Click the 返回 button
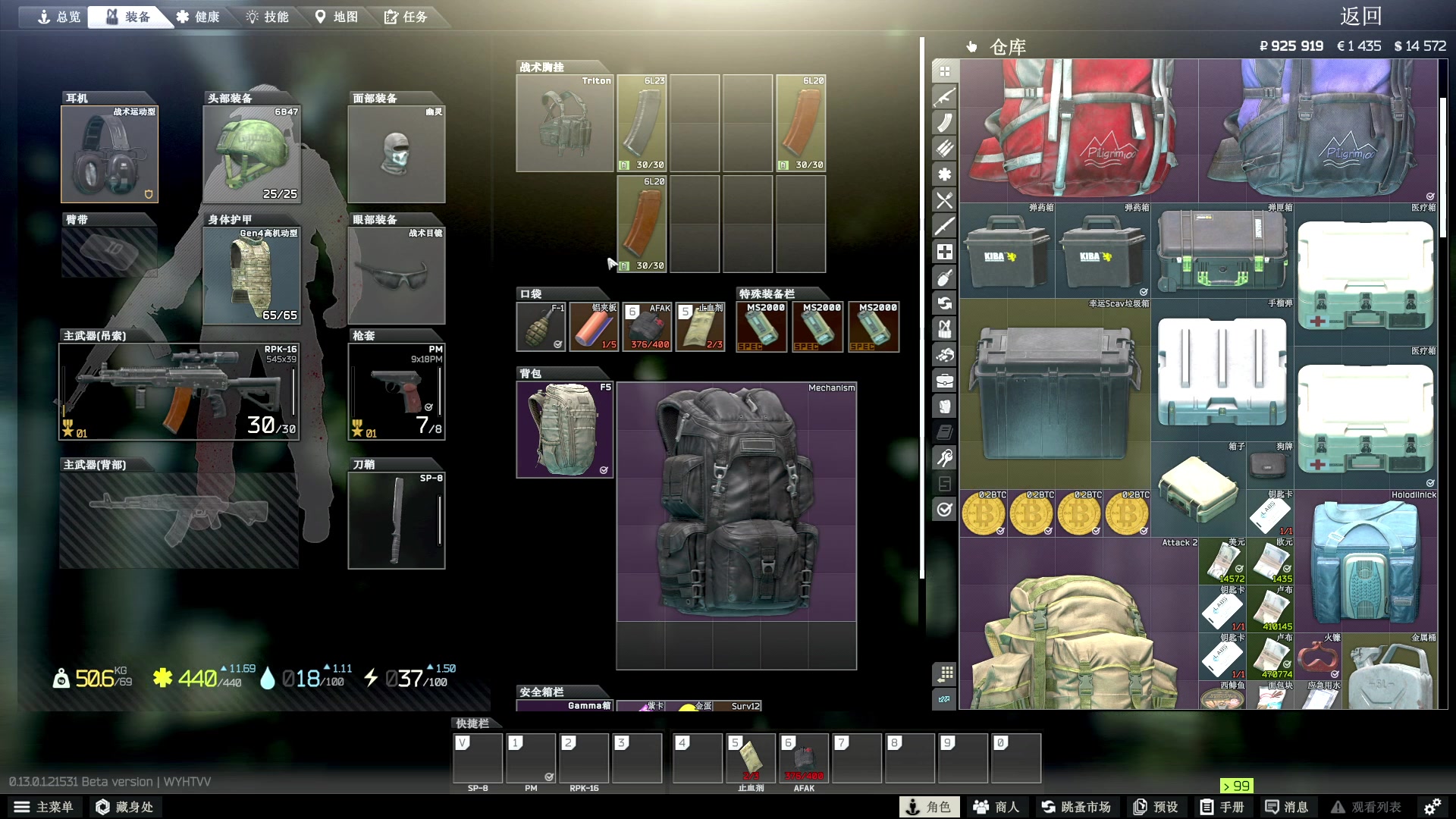Viewport: 1456px width, 819px height. (x=1360, y=17)
